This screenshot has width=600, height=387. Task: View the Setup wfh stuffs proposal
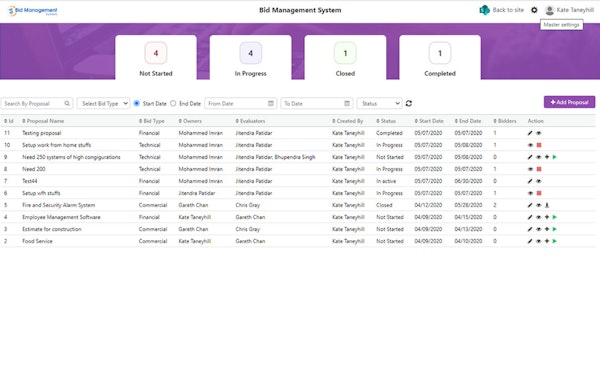click(530, 193)
